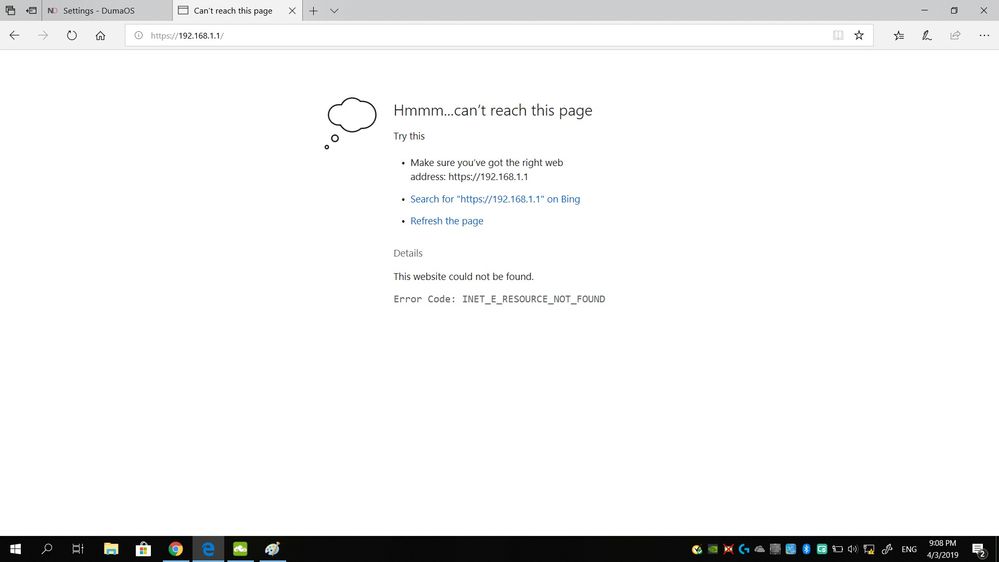Open Add notes pen icon
This screenshot has height=562, width=999.
[927, 35]
